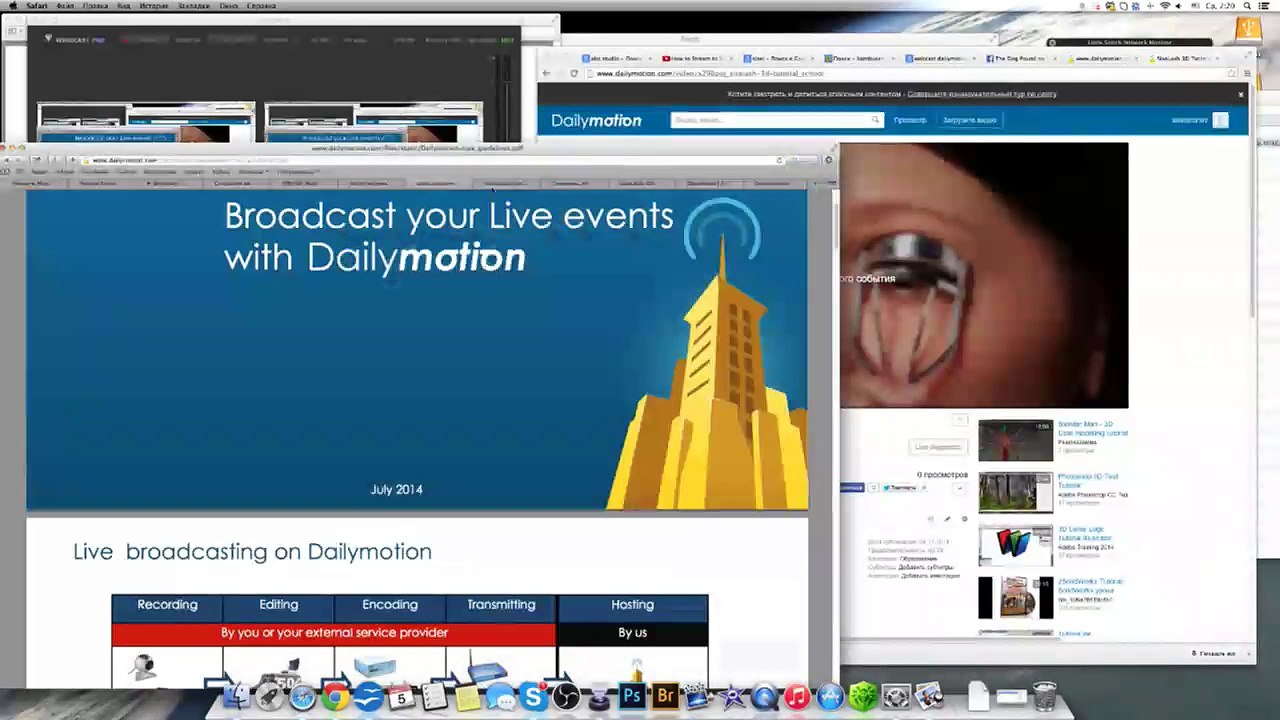The width and height of the screenshot is (1280, 720).
Task: Open iMovie star icon in Dock
Action: click(731, 696)
